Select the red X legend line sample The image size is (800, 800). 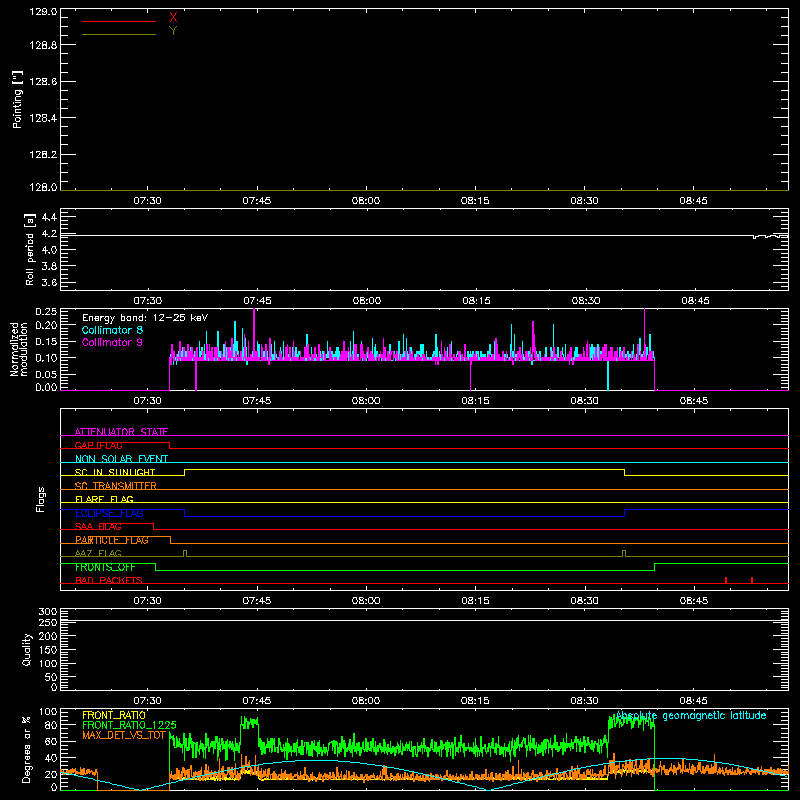[119, 21]
